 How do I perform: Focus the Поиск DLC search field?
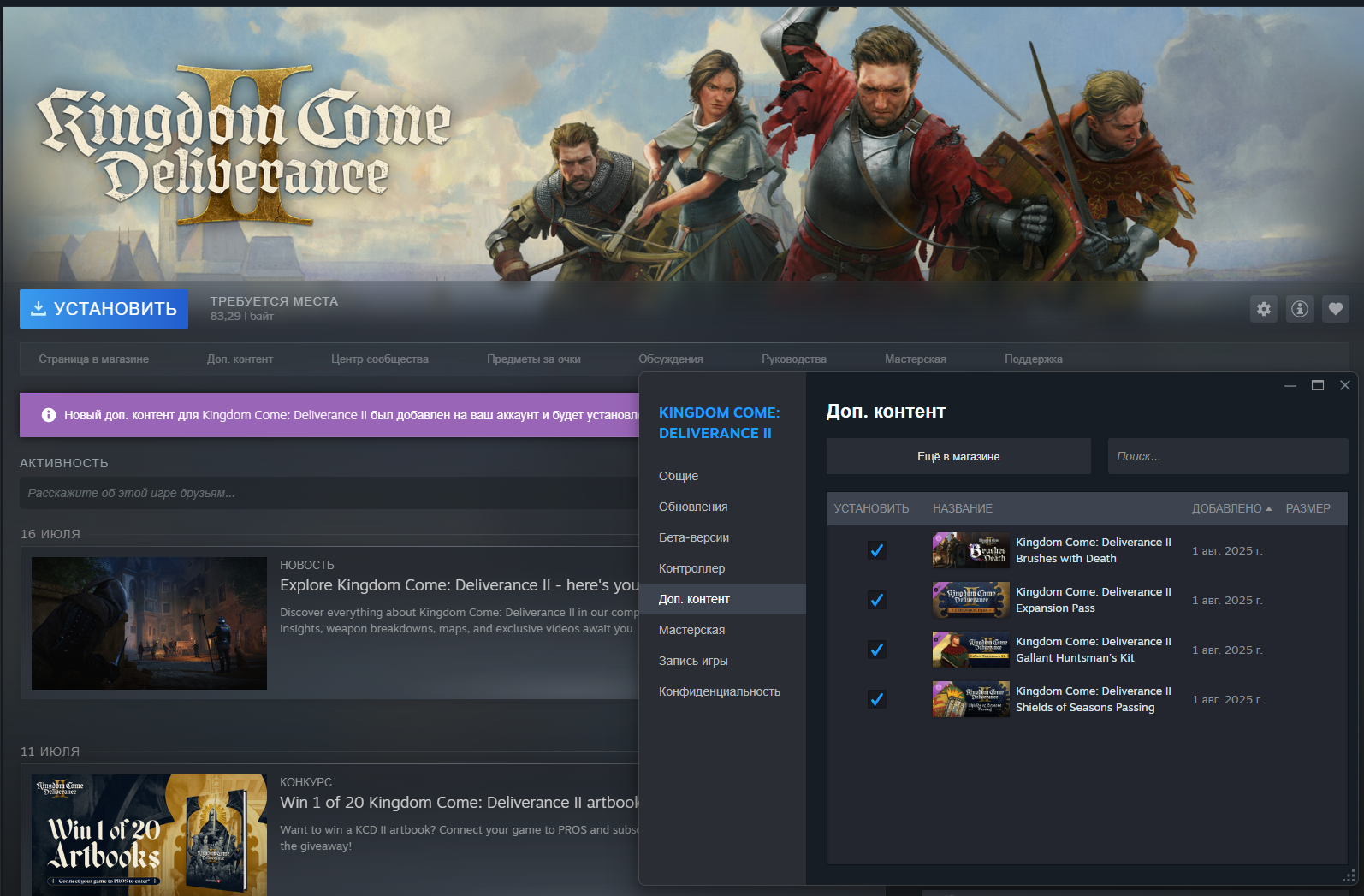(x=1228, y=456)
